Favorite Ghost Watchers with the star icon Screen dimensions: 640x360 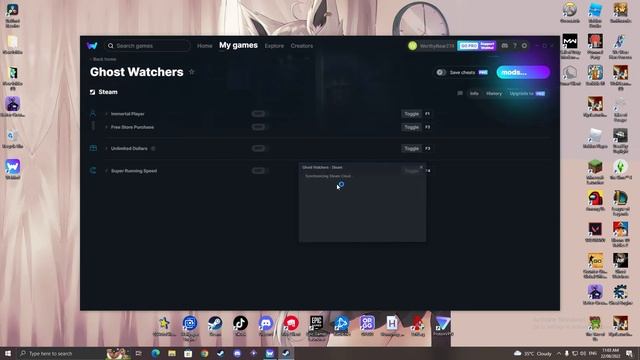click(x=191, y=72)
